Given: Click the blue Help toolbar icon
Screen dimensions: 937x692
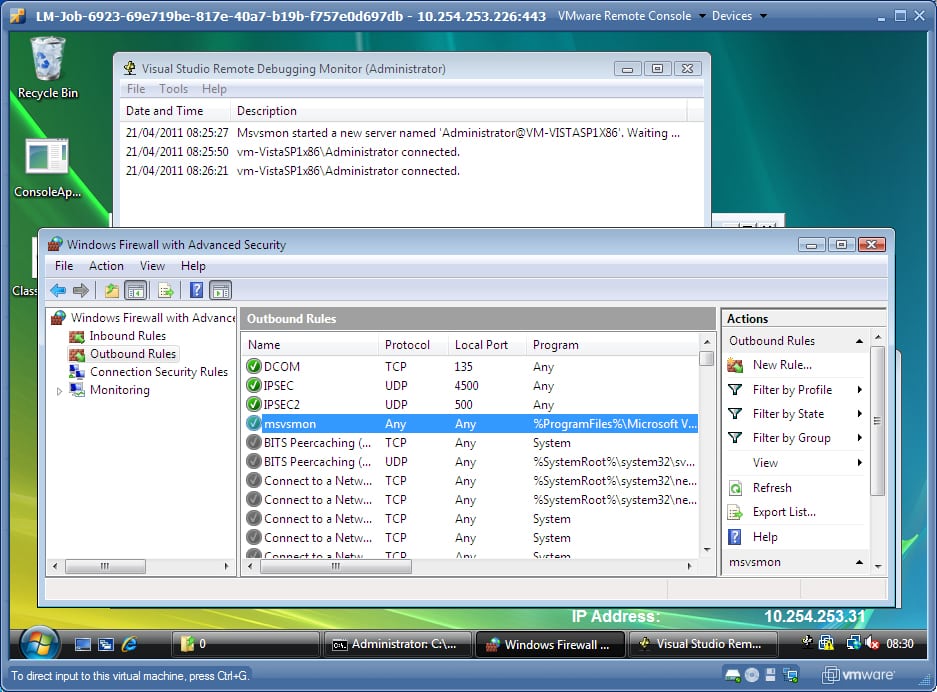Looking at the screenshot, I should [x=196, y=290].
